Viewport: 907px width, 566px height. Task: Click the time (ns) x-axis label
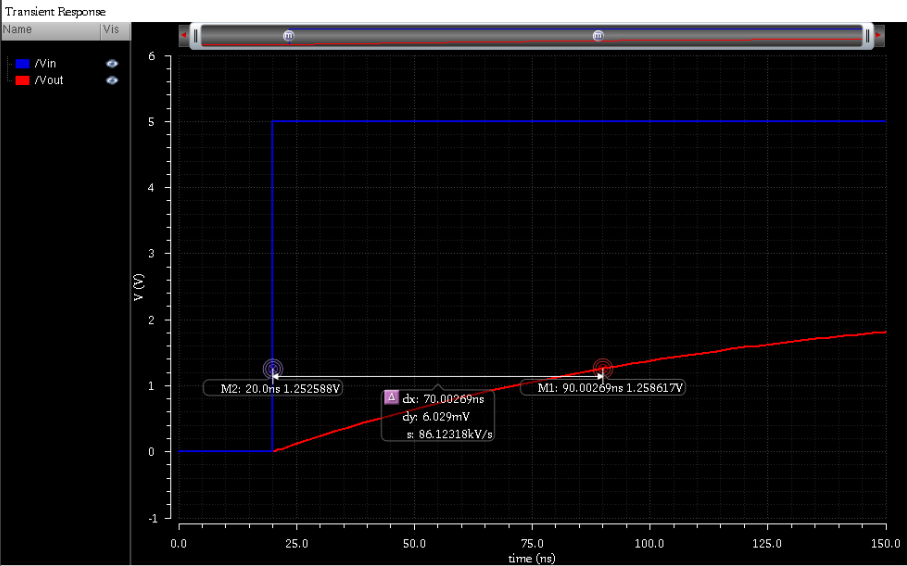click(531, 558)
